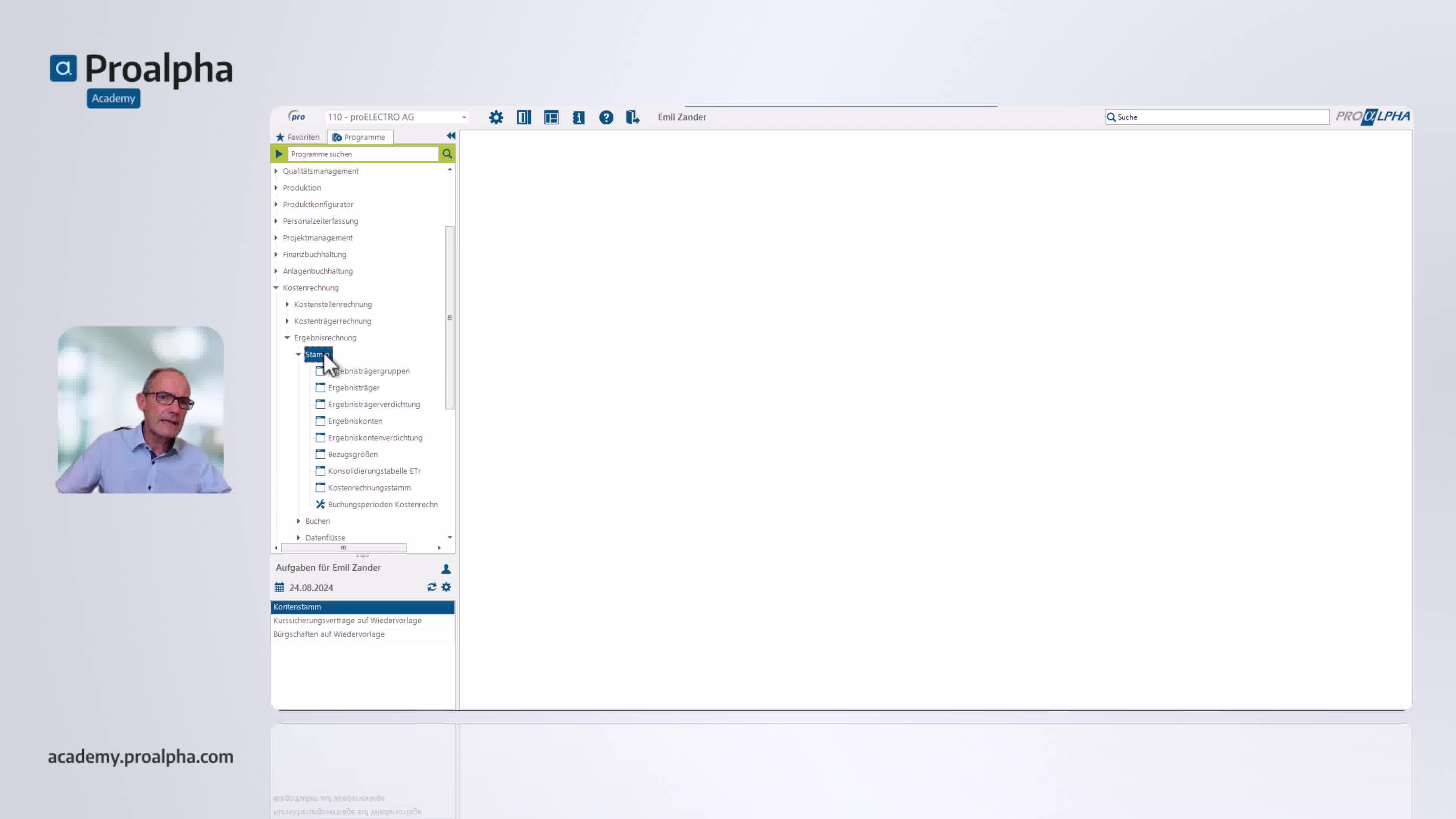Click the user icon in Aufgaben panel
Screen dimensions: 1456x819
(446, 569)
